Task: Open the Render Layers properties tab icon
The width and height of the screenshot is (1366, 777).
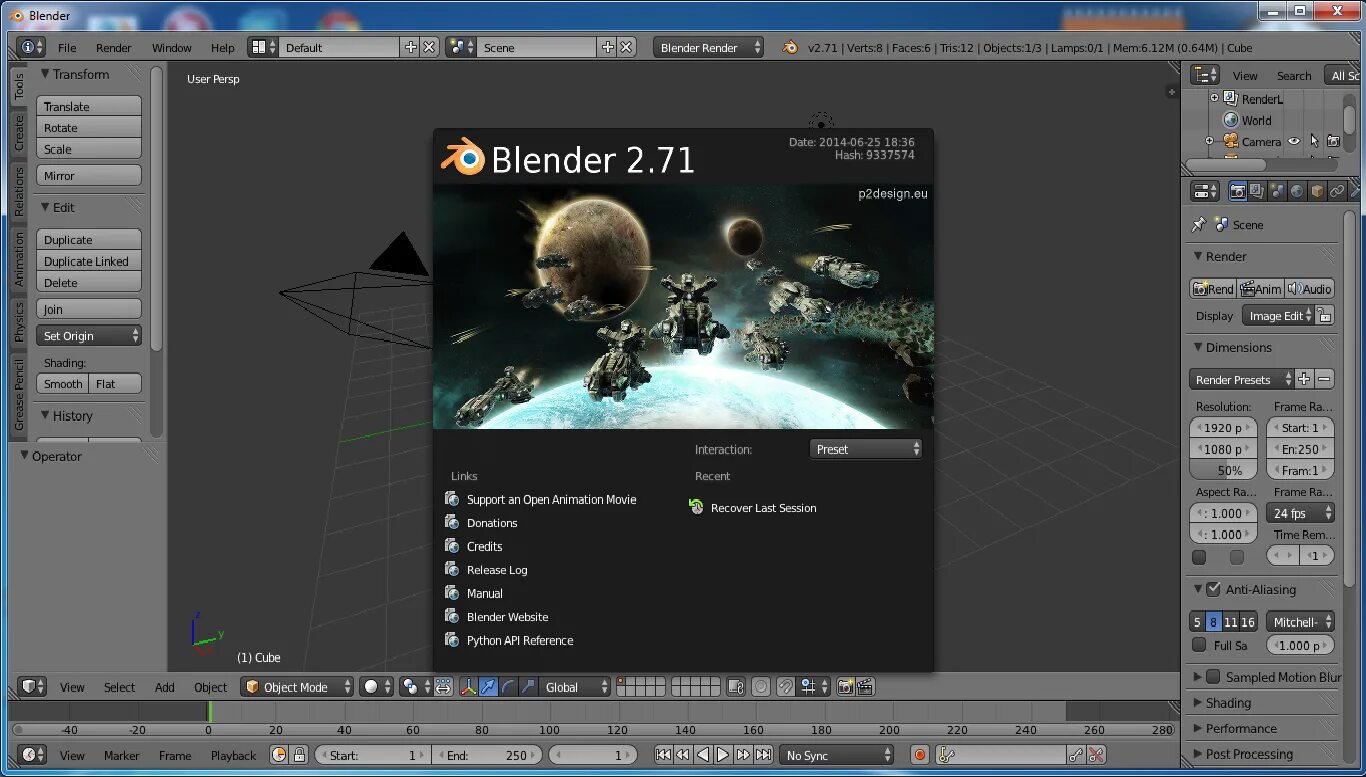Action: [x=1258, y=191]
